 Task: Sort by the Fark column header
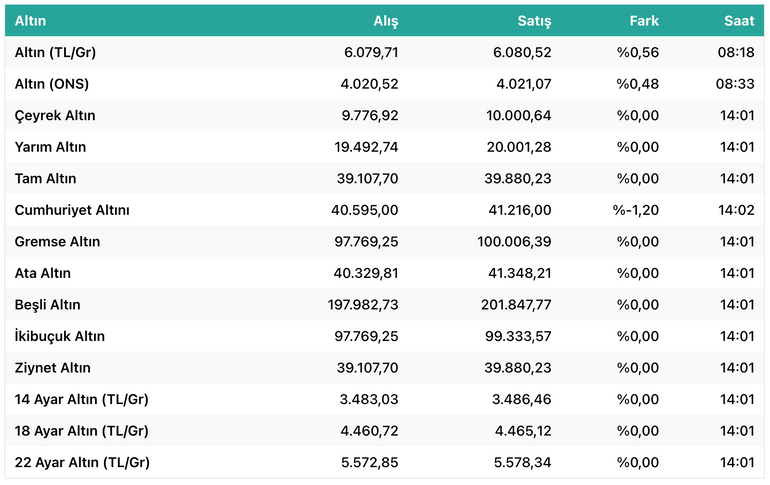644,21
